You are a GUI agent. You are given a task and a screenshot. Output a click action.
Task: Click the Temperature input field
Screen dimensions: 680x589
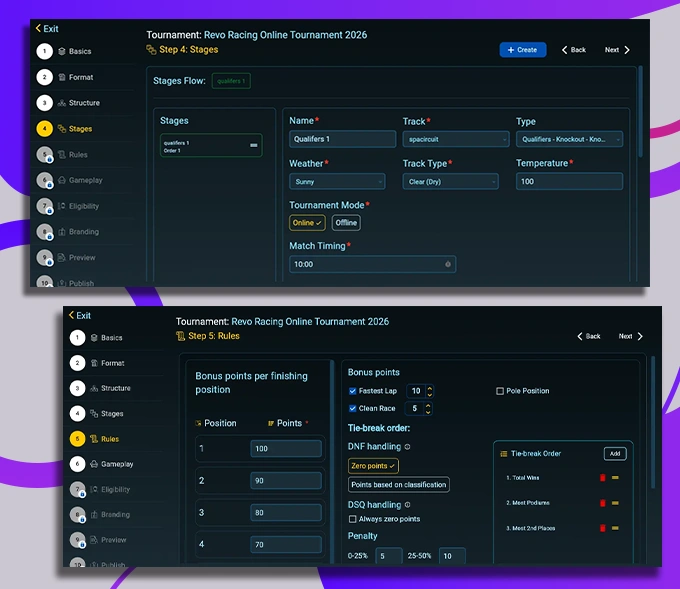coord(568,182)
